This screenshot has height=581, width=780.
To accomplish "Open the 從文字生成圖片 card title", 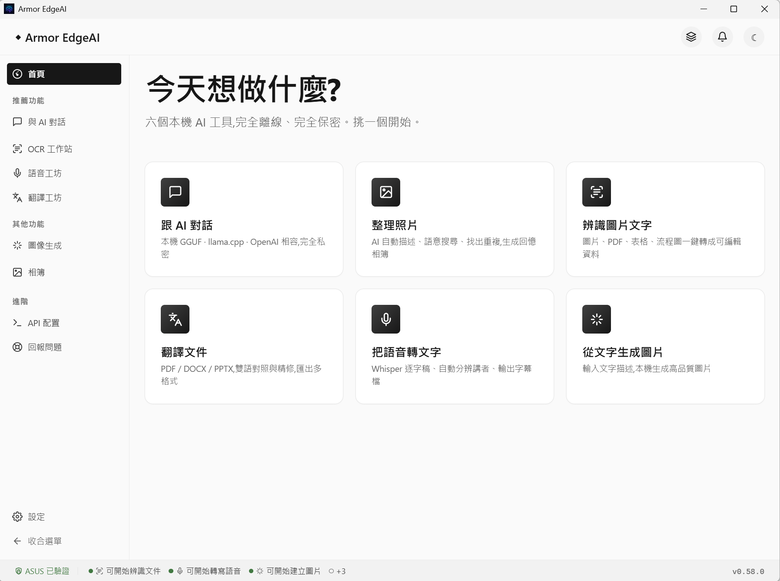I will (622, 352).
